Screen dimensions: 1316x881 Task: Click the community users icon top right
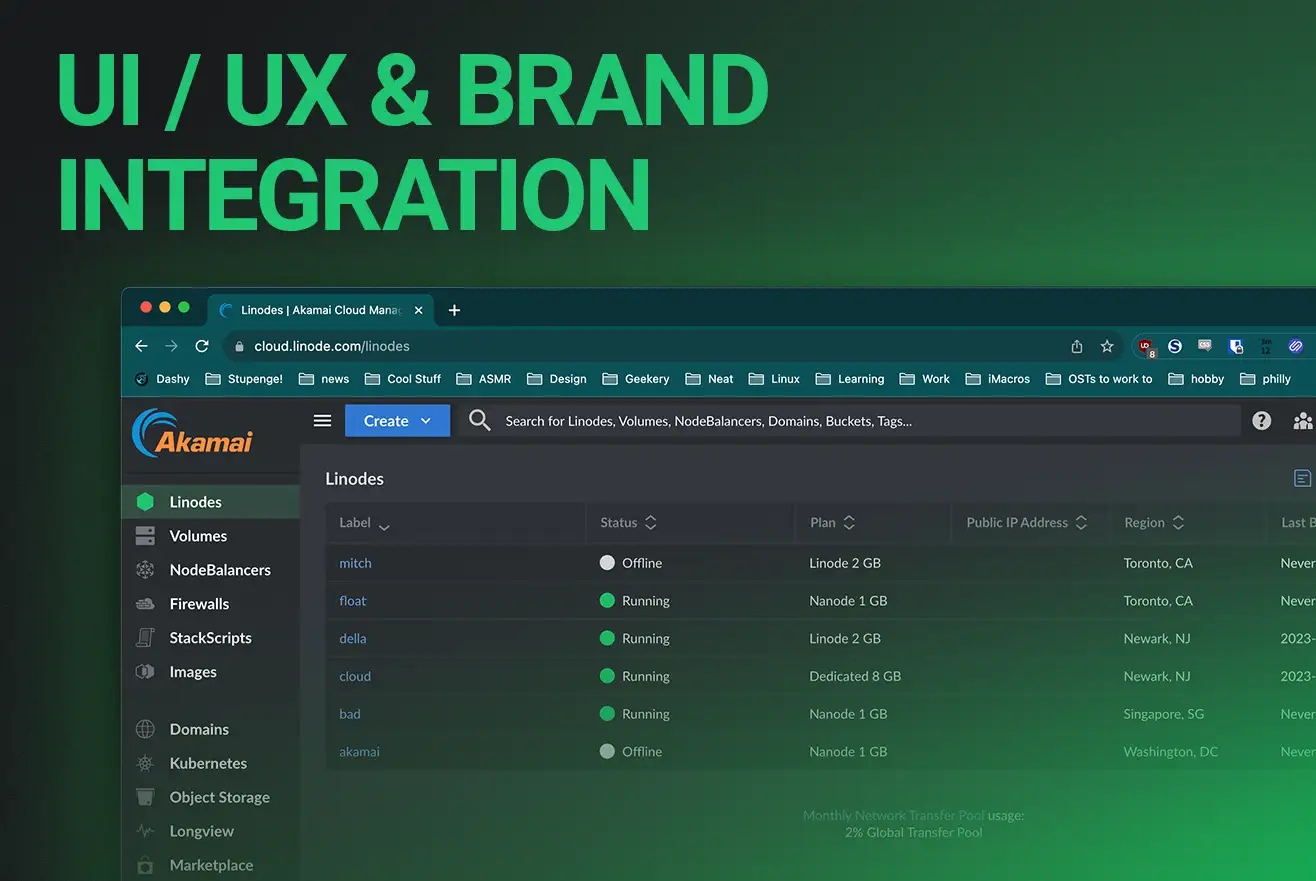(1303, 421)
